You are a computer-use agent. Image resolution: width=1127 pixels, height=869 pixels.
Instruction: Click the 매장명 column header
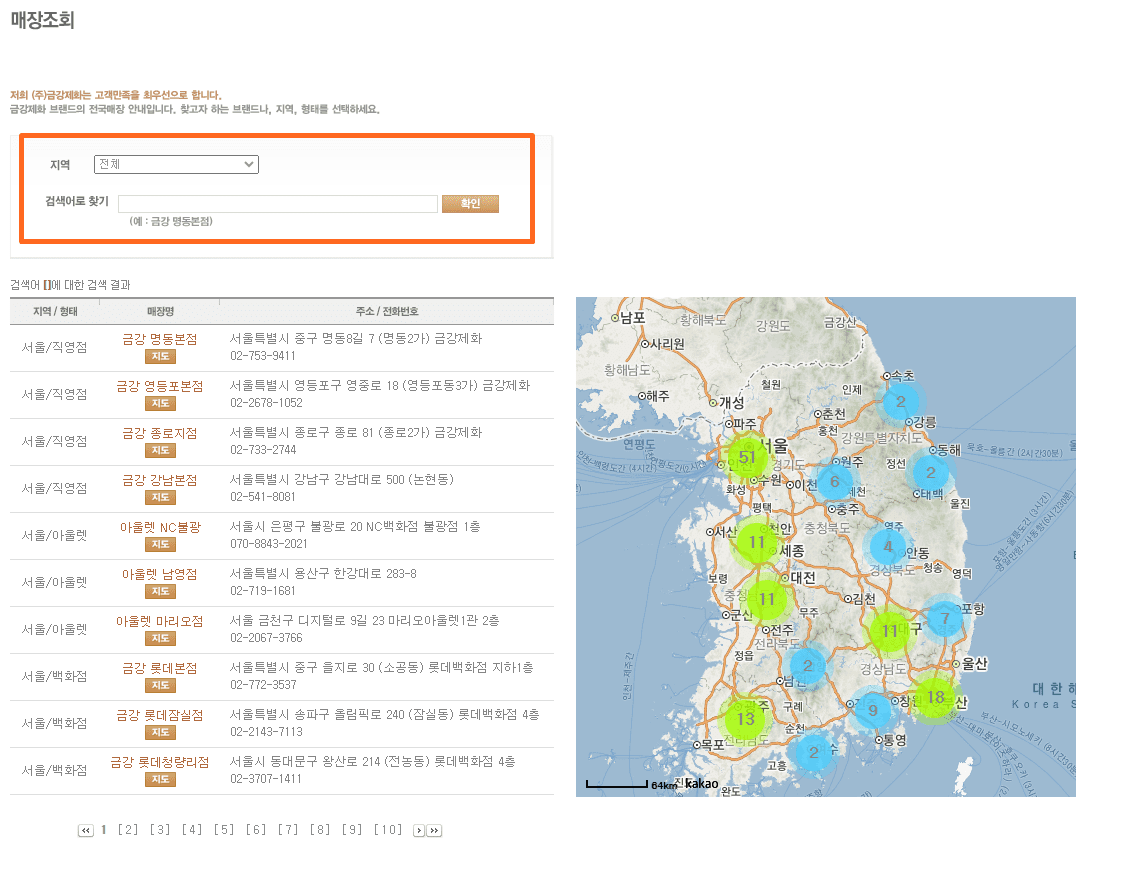coord(160,311)
